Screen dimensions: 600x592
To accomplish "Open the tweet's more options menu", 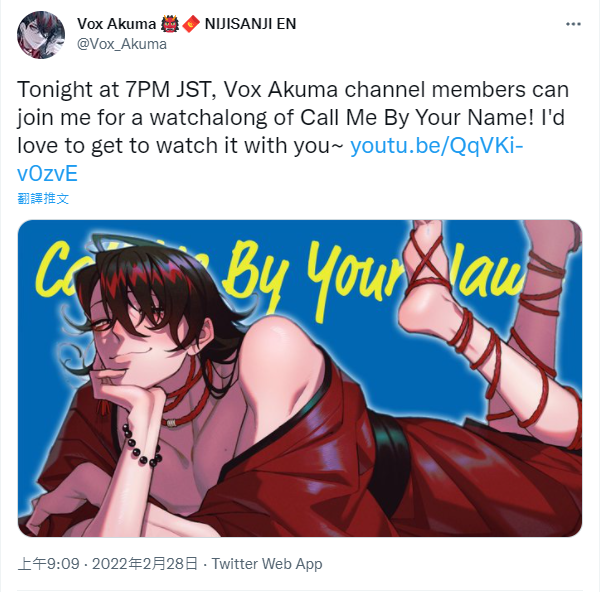I will pyautogui.click(x=573, y=24).
